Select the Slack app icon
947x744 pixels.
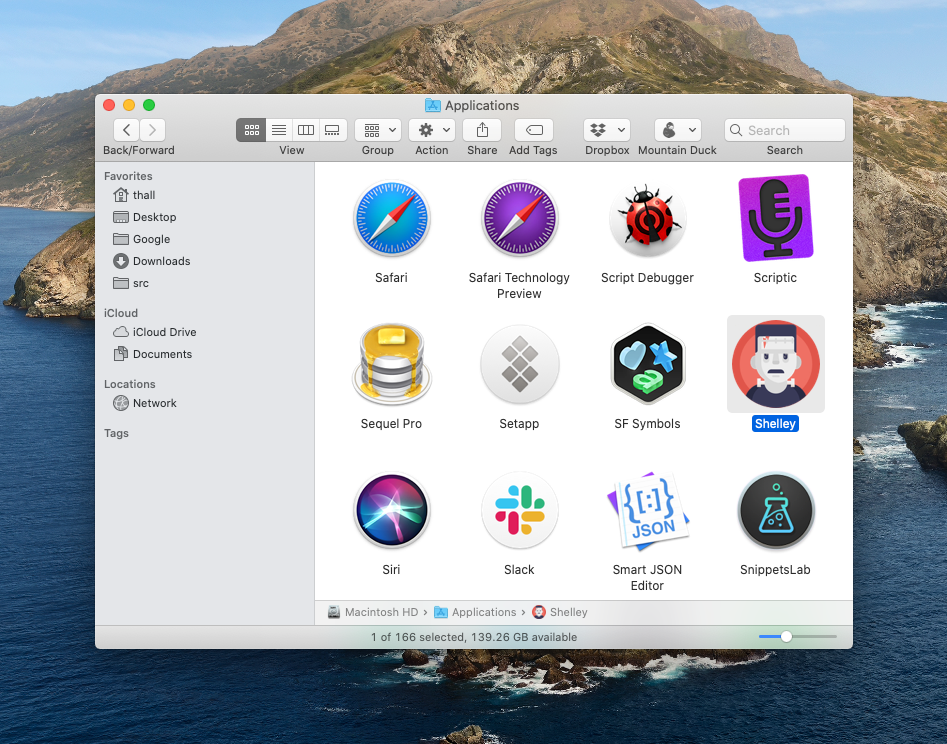click(519, 511)
